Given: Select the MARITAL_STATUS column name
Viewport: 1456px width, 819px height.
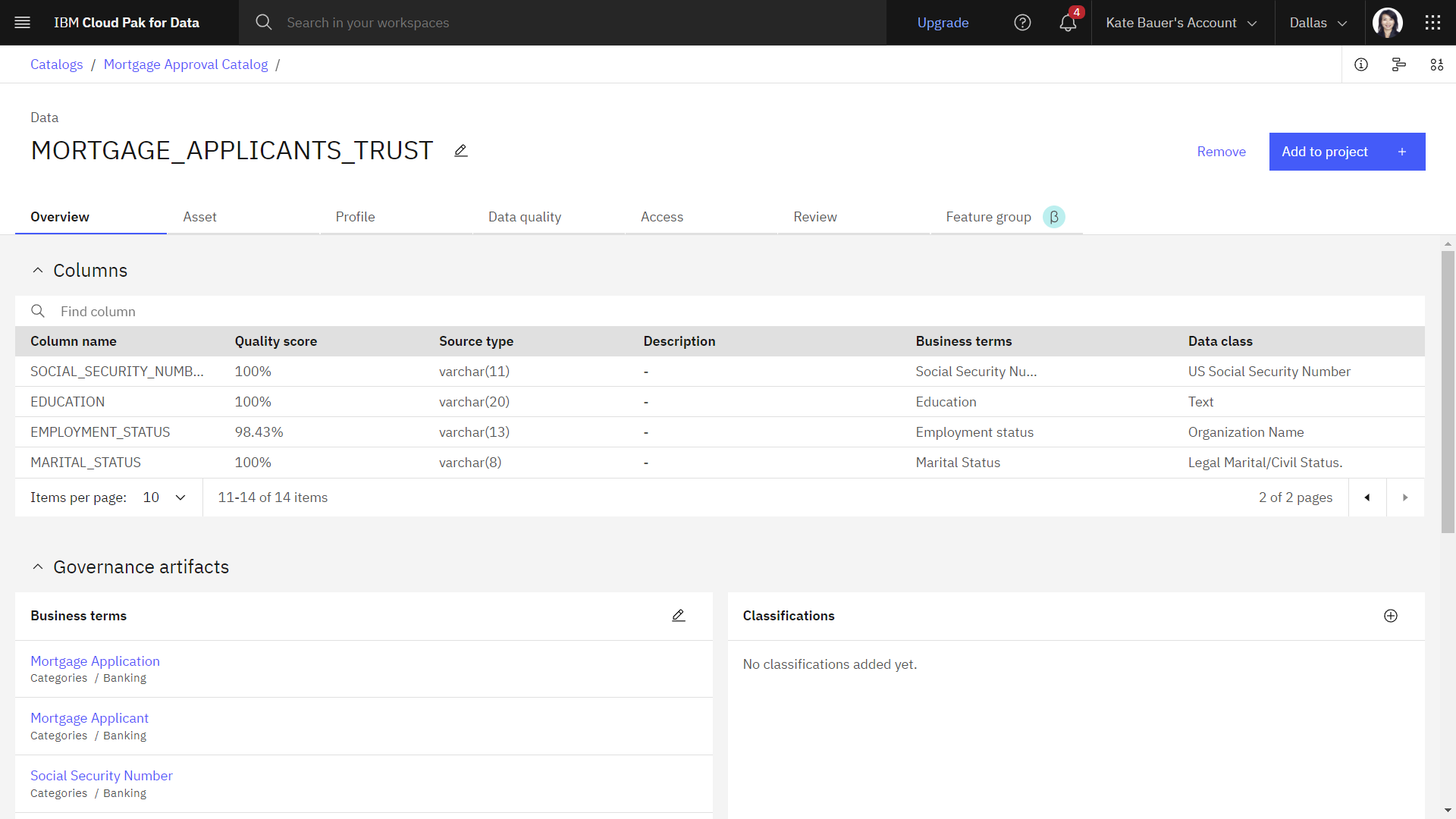Looking at the screenshot, I should click(86, 463).
